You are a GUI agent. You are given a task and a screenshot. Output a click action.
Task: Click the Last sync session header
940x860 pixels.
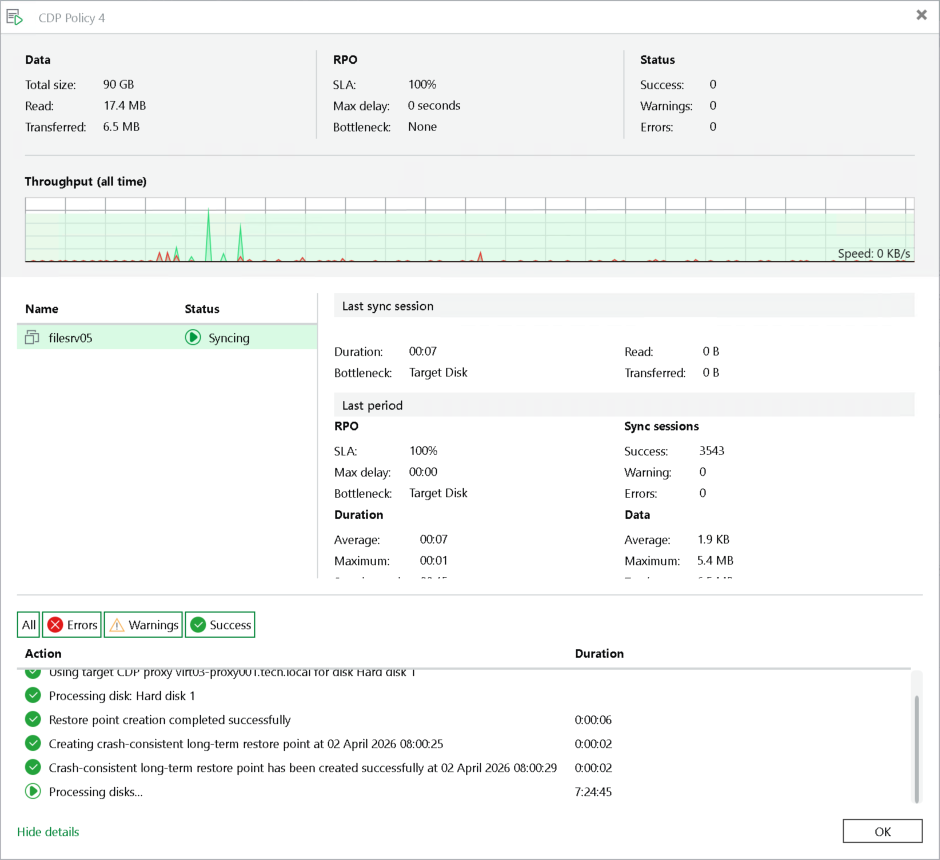pyautogui.click(x=624, y=306)
